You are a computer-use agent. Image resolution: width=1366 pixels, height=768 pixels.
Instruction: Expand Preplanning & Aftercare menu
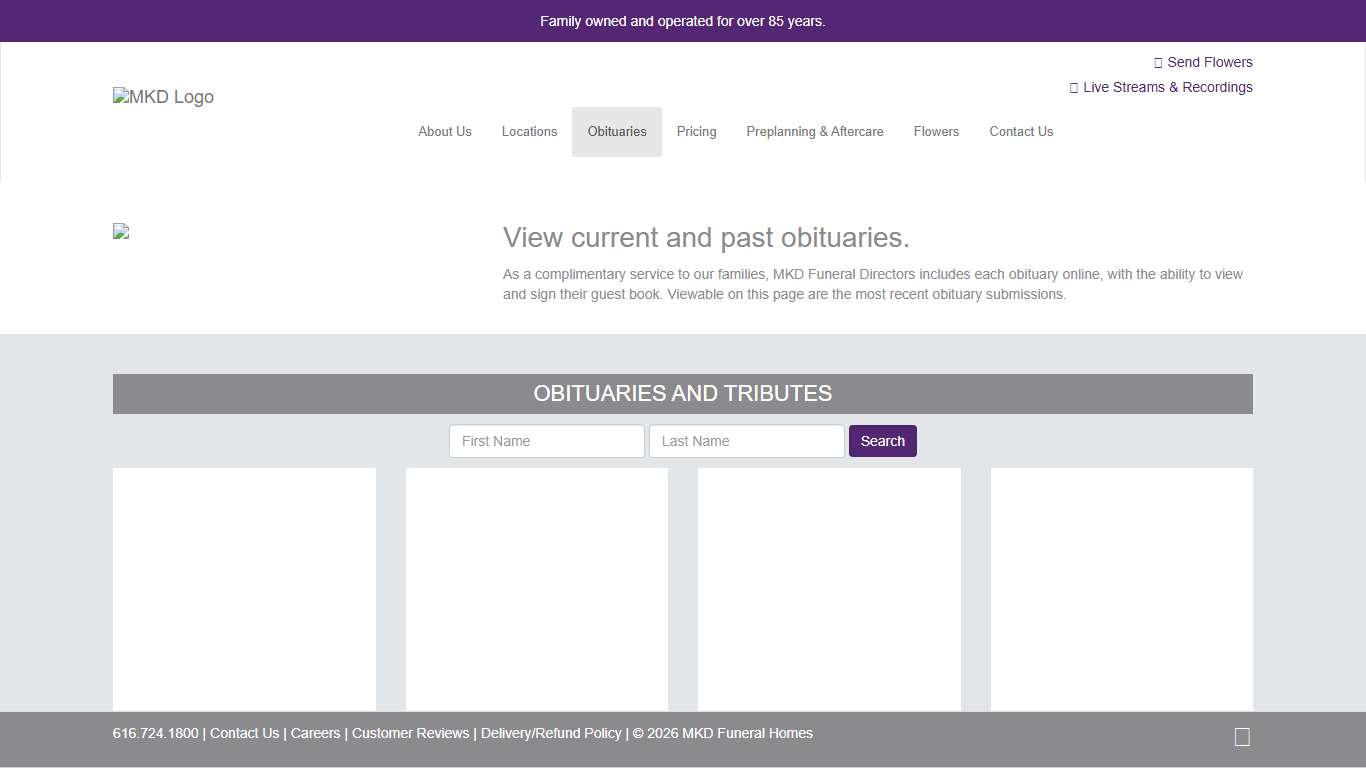pos(814,131)
